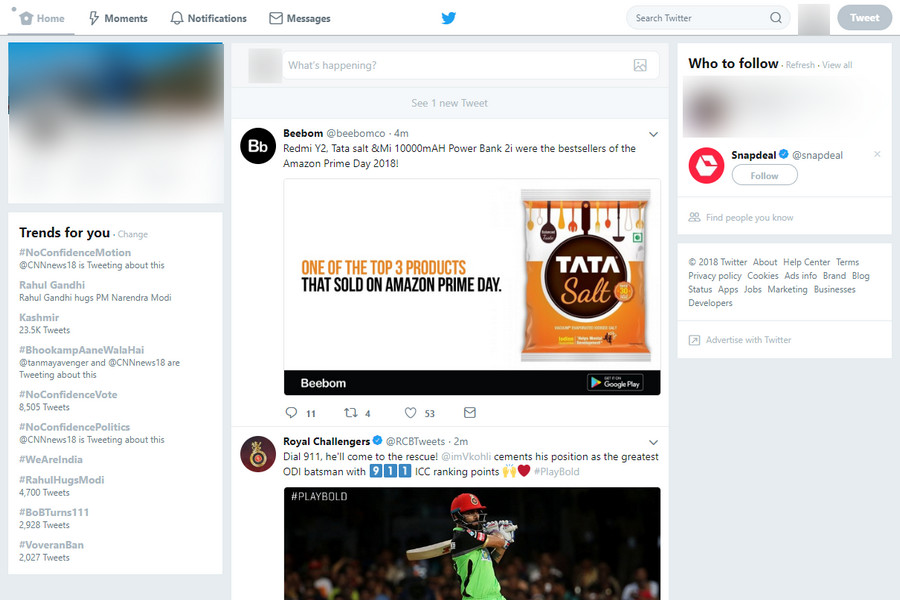Open the #NoConfidenceMotion trend
Image resolution: width=900 pixels, height=600 pixels.
[x=75, y=253]
